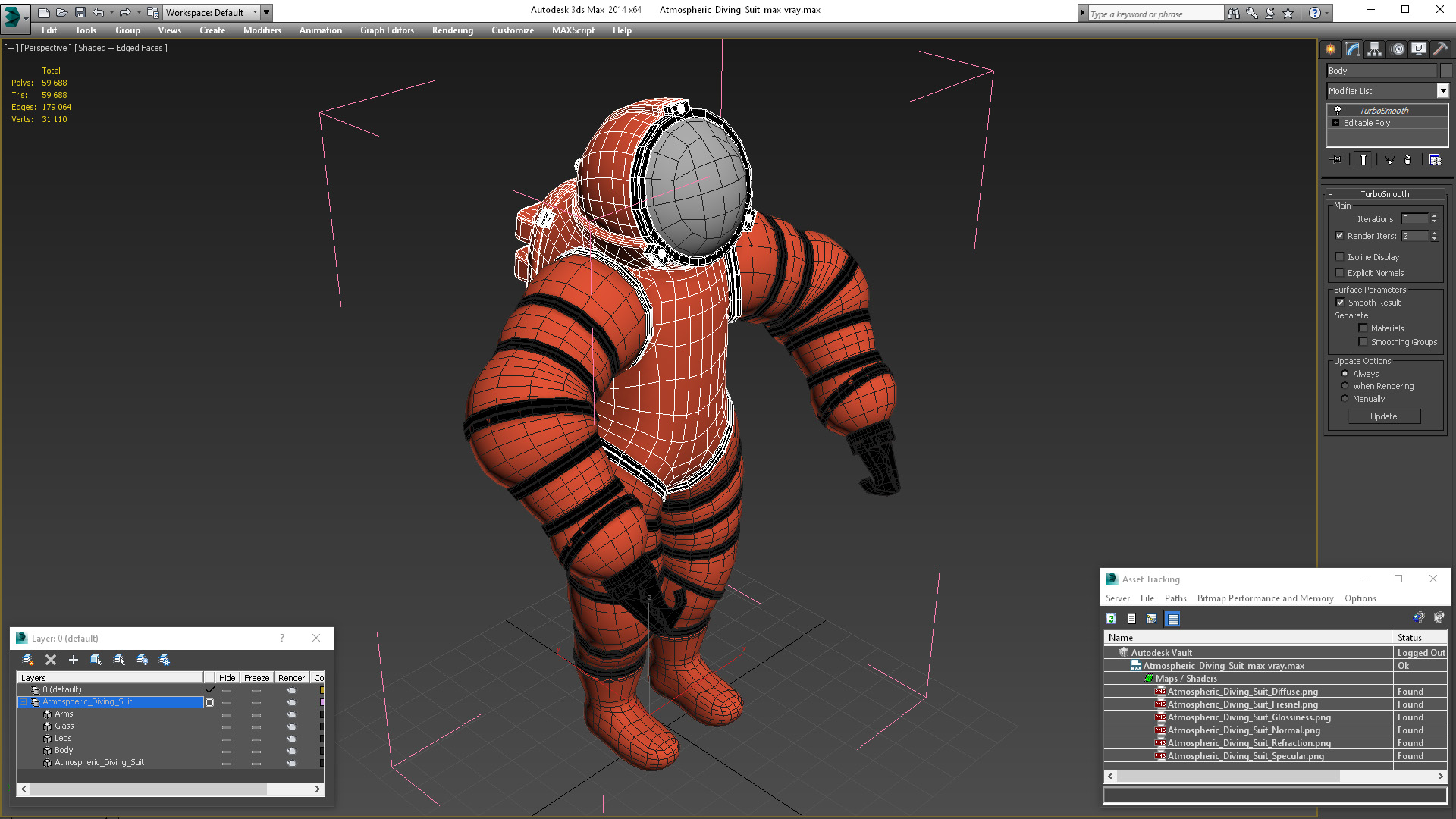Enable Explicit Normals checkbox

[x=1340, y=273]
